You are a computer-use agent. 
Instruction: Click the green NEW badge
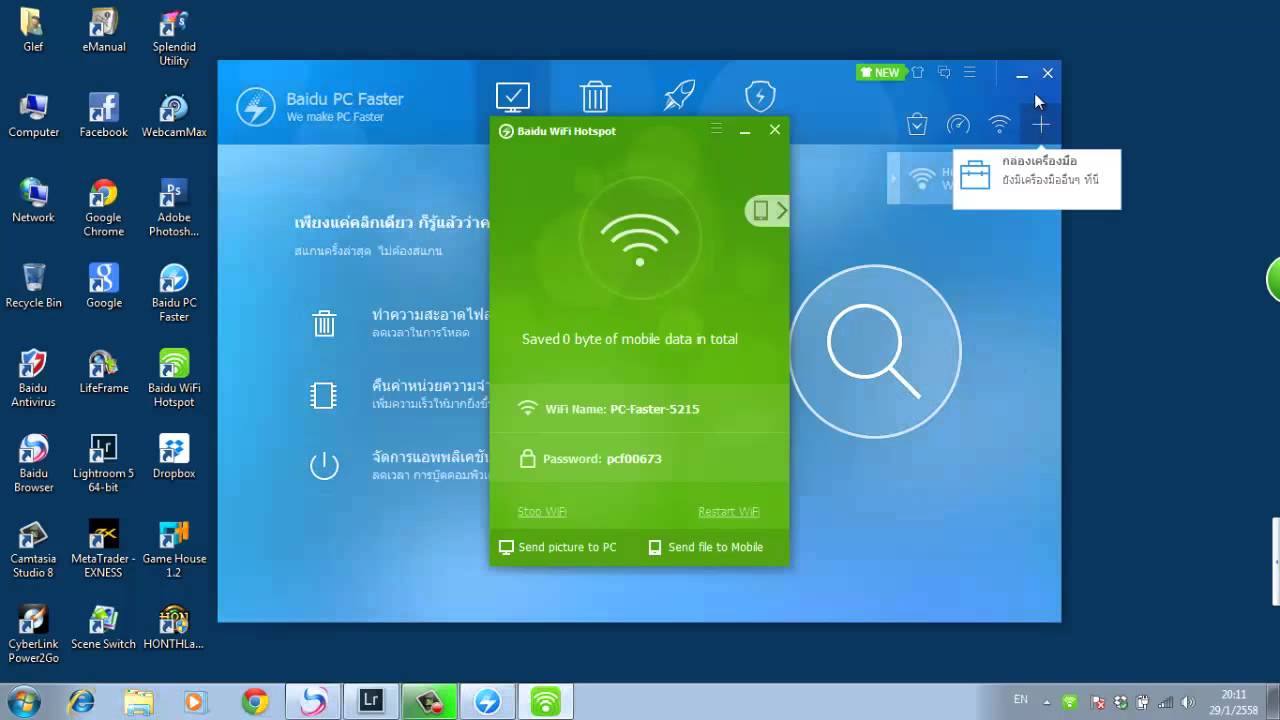pyautogui.click(x=881, y=72)
